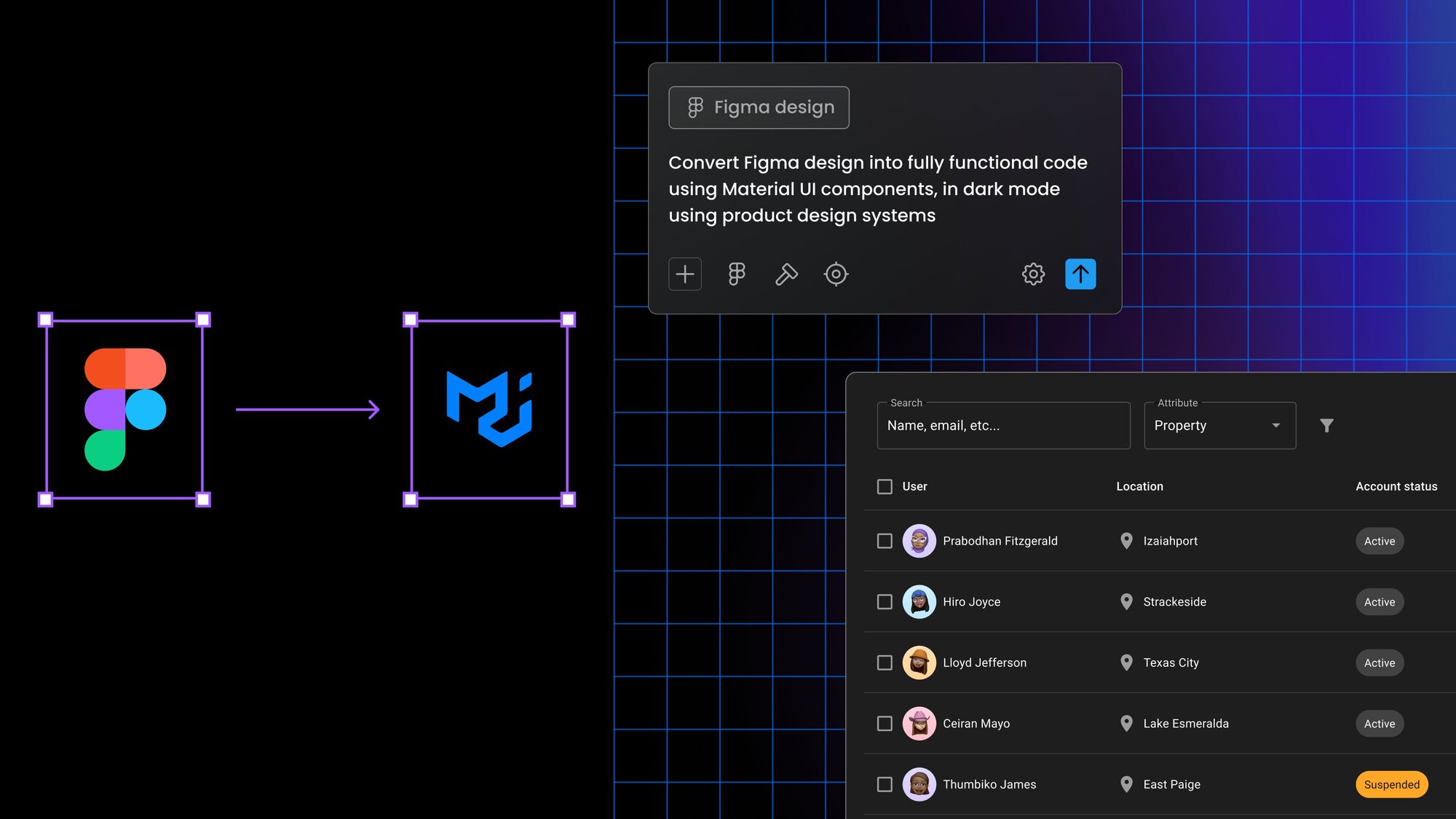Click the Figma design chip
The image size is (1456, 819).
tap(759, 108)
